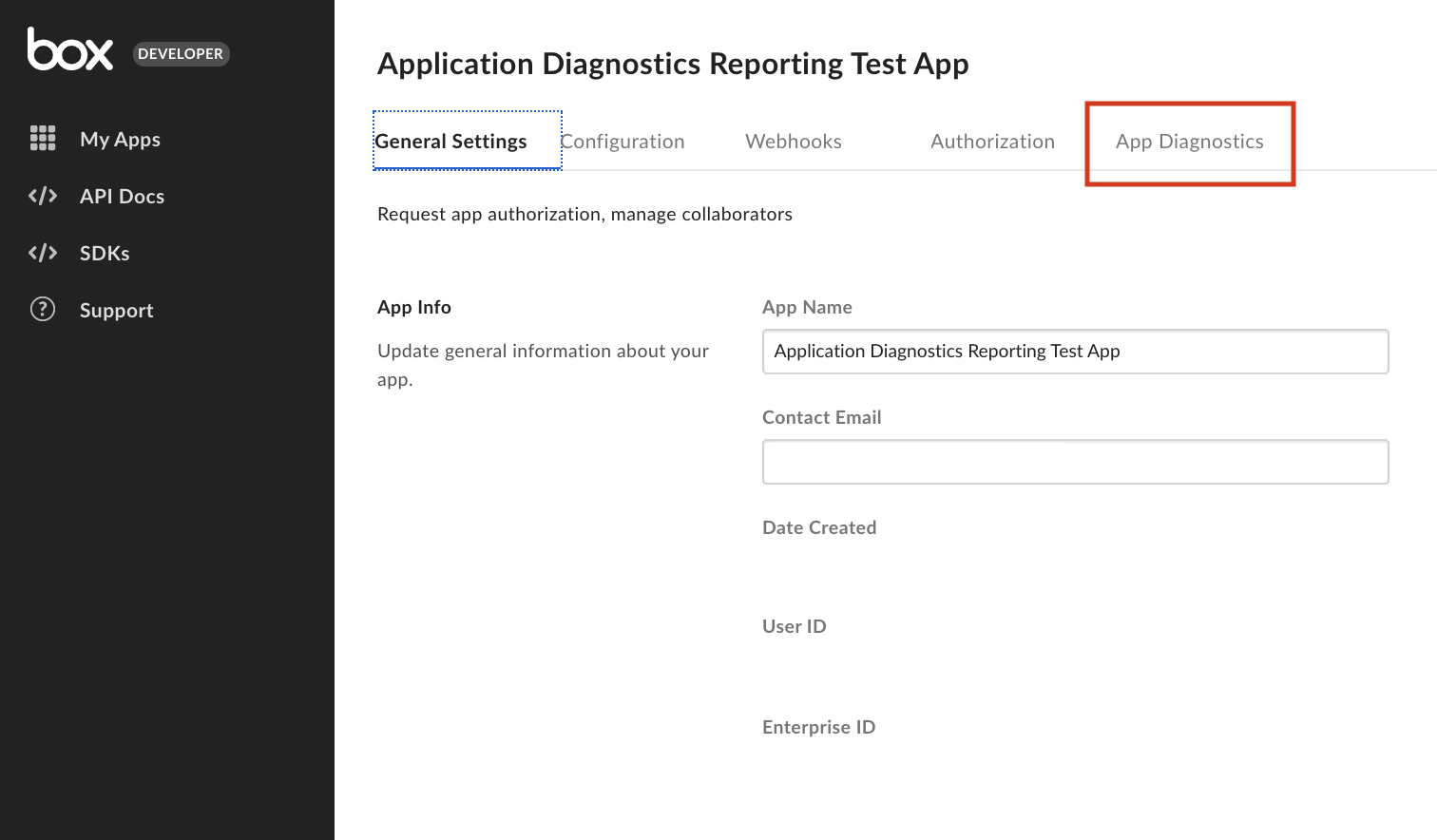
Task: Open the Webhooks tab
Action: pos(794,142)
